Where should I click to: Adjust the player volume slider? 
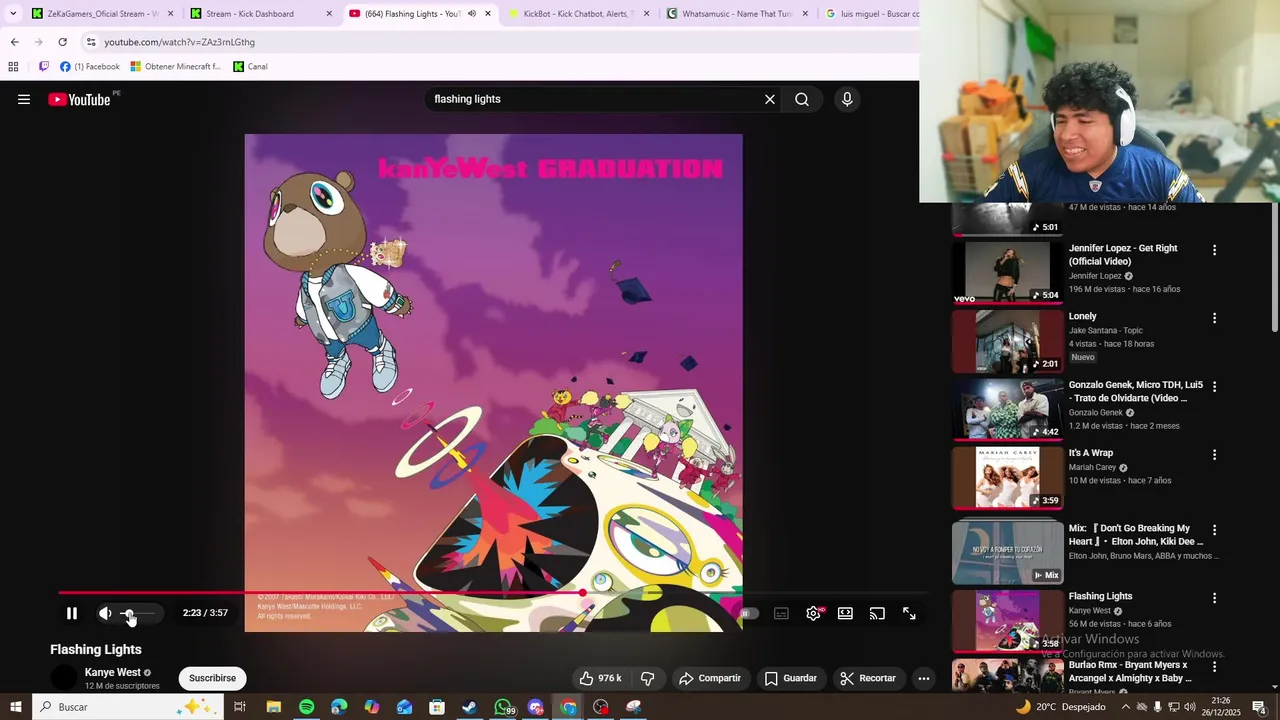140,613
